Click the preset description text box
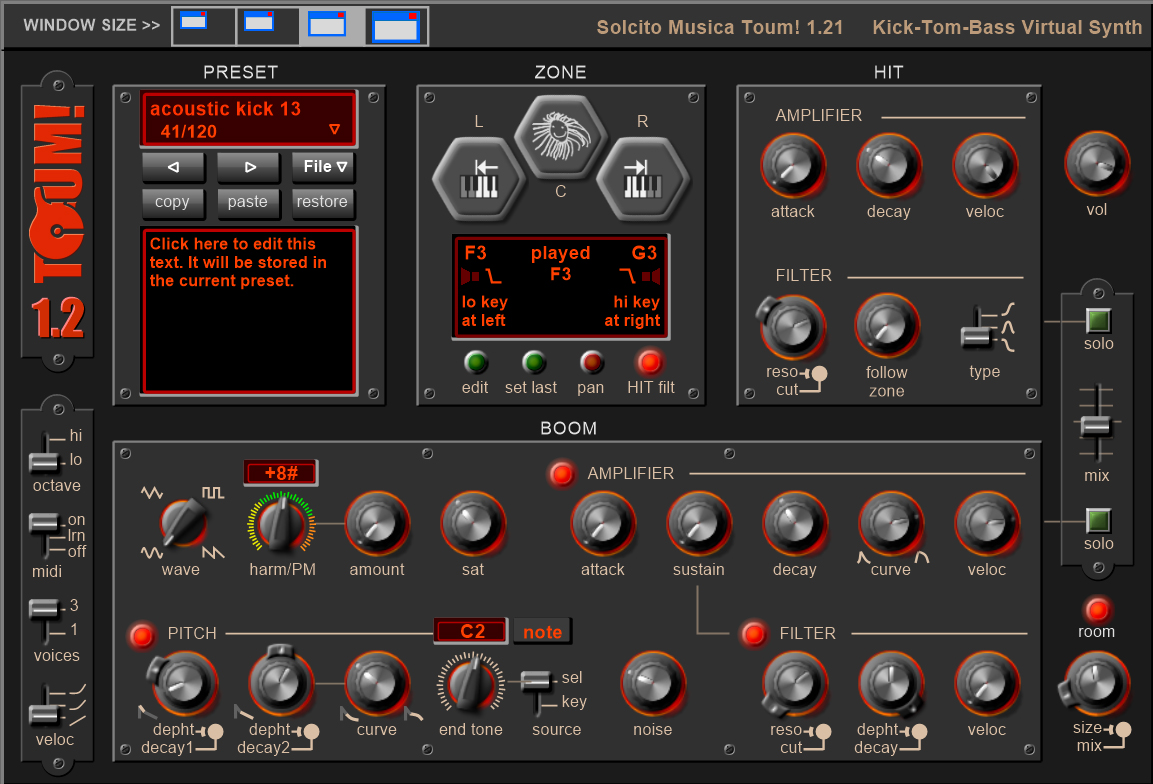 click(x=249, y=311)
